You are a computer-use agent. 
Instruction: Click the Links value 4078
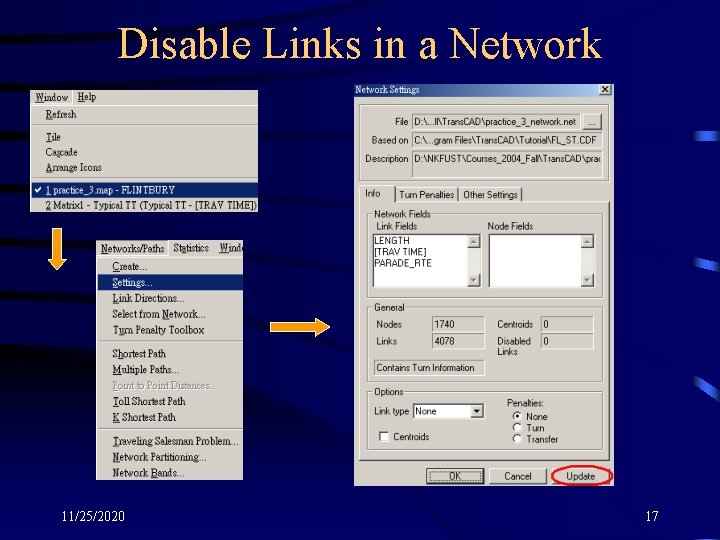(458, 341)
